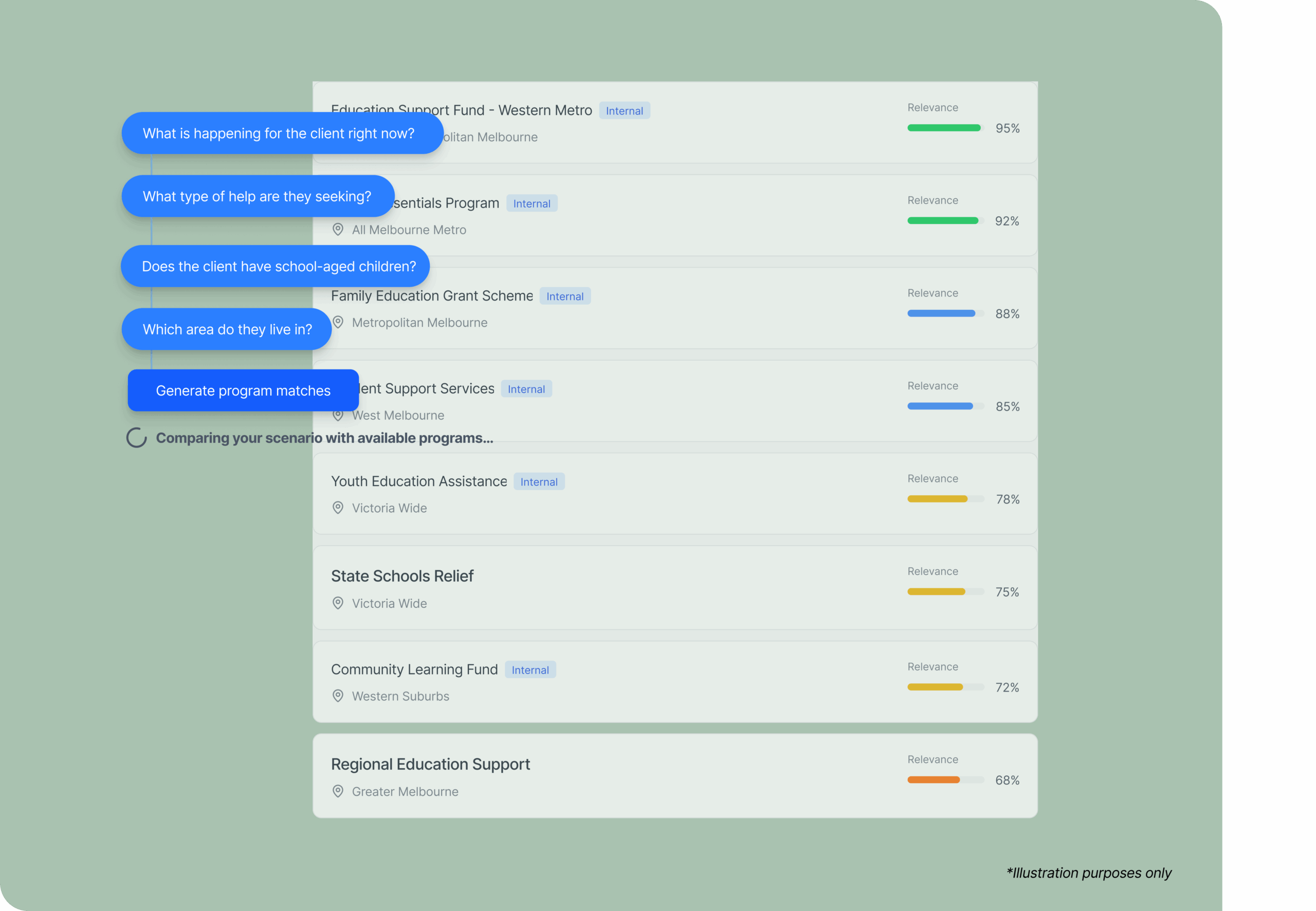The width and height of the screenshot is (1316, 911).
Task: Select 'What is happening for the client' bubble
Action: pos(282,133)
